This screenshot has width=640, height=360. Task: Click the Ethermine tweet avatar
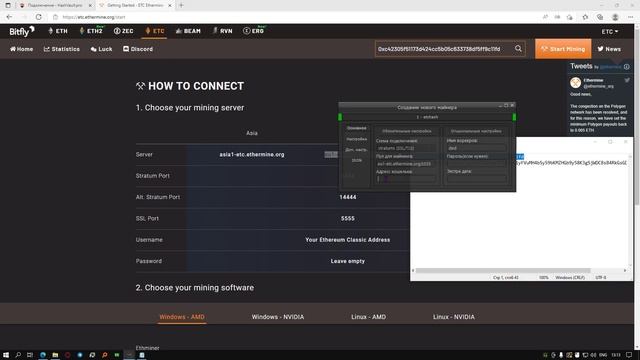click(575, 82)
